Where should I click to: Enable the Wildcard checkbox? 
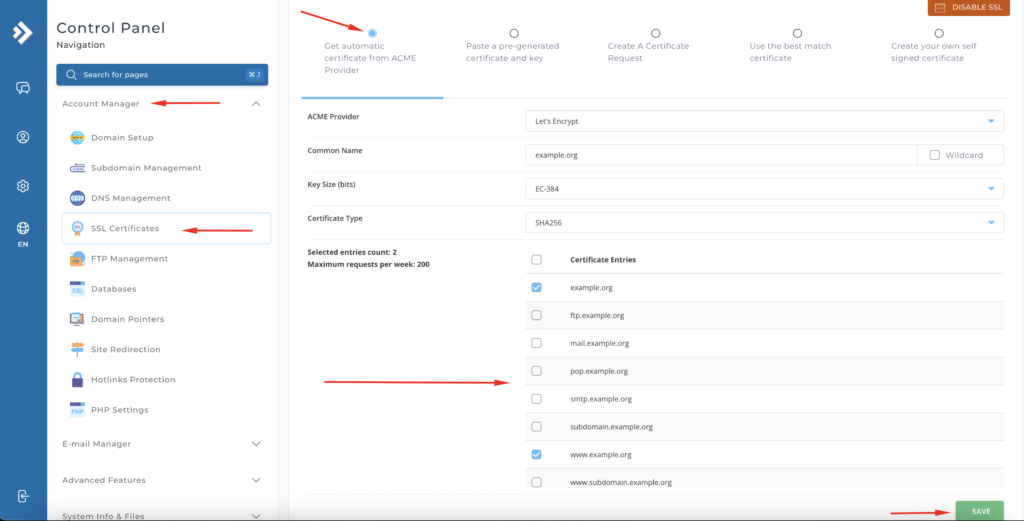[x=934, y=155]
